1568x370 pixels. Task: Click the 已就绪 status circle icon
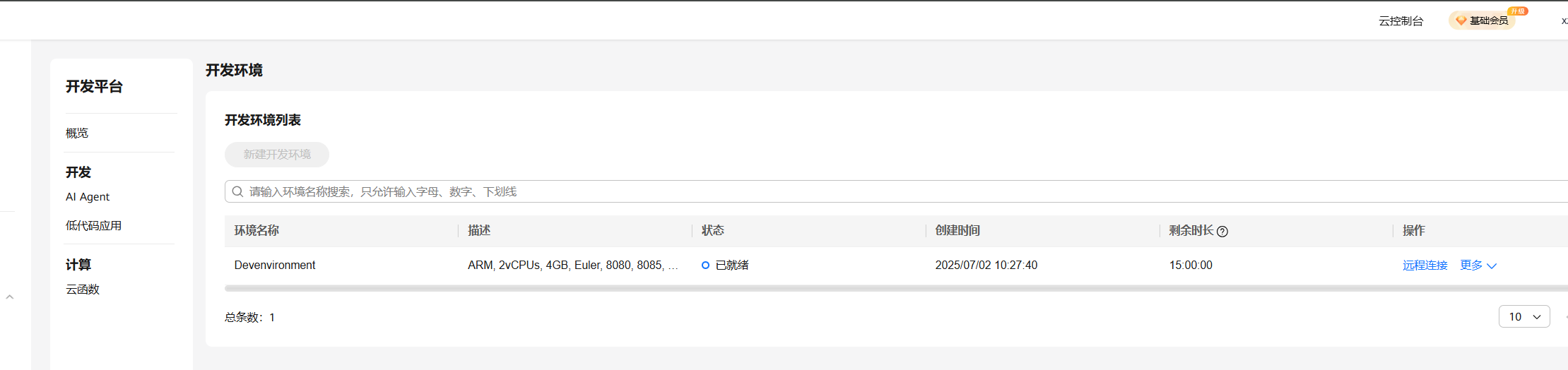(x=705, y=265)
